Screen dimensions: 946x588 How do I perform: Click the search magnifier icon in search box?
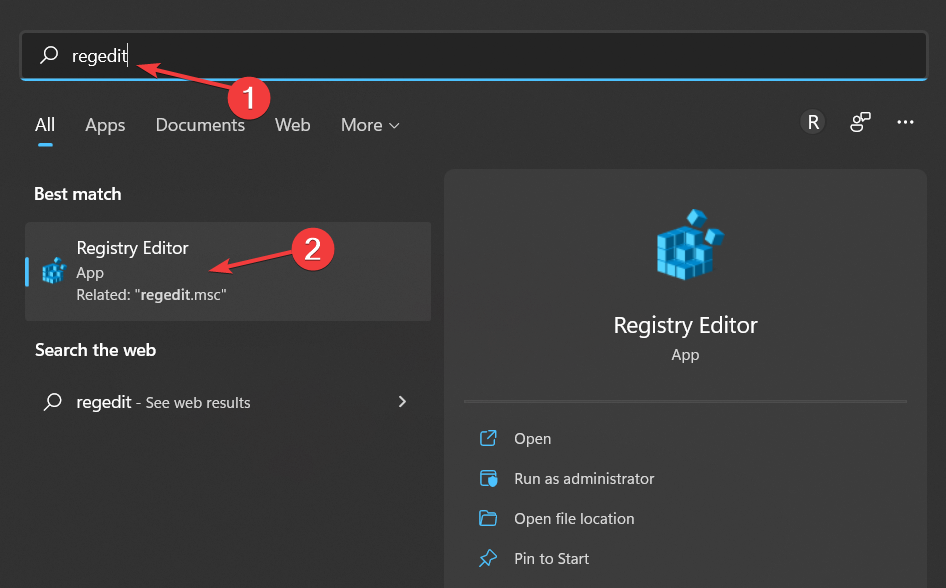[x=49, y=55]
